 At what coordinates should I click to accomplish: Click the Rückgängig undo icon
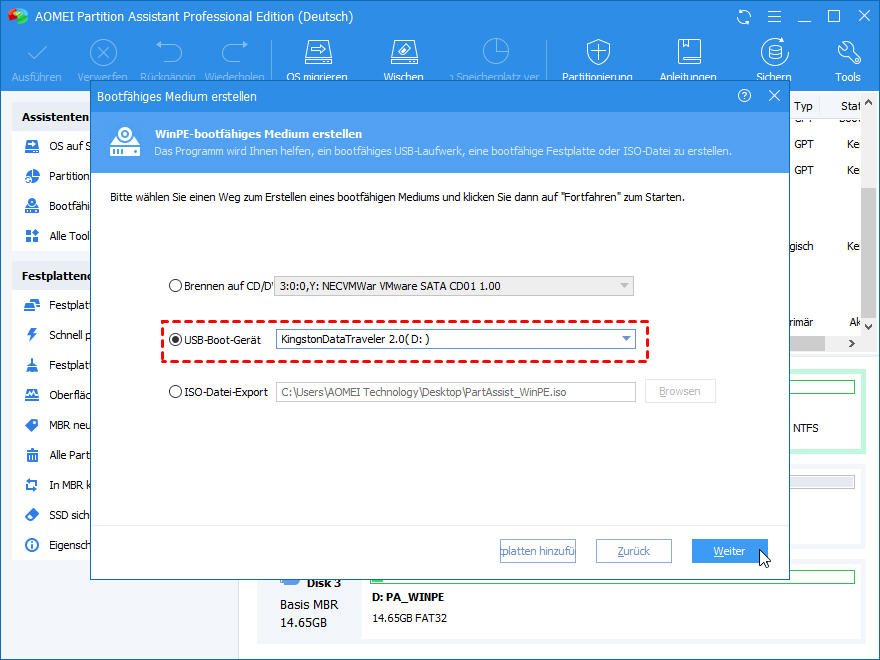168,52
